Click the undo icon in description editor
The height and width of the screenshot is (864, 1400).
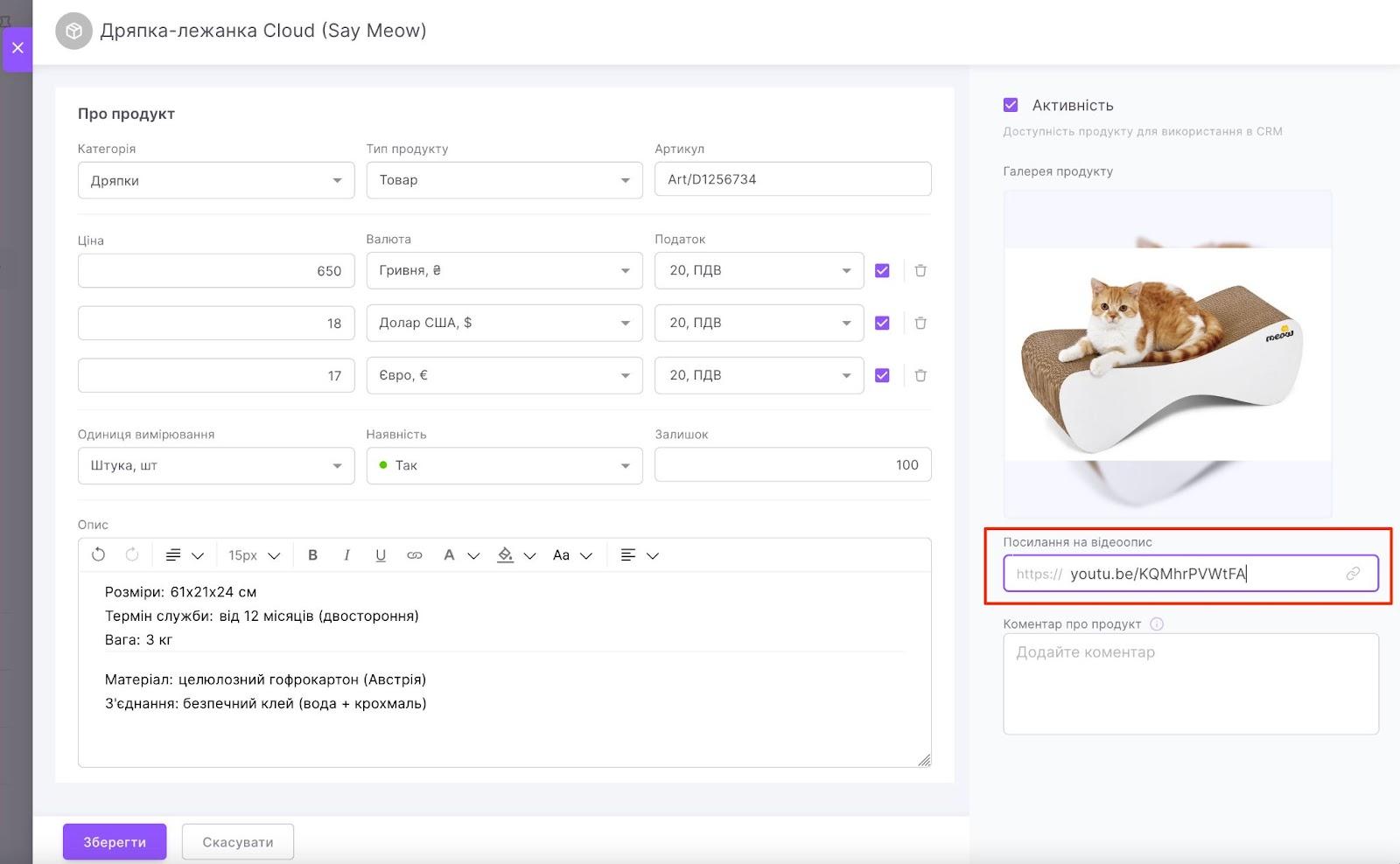click(98, 555)
